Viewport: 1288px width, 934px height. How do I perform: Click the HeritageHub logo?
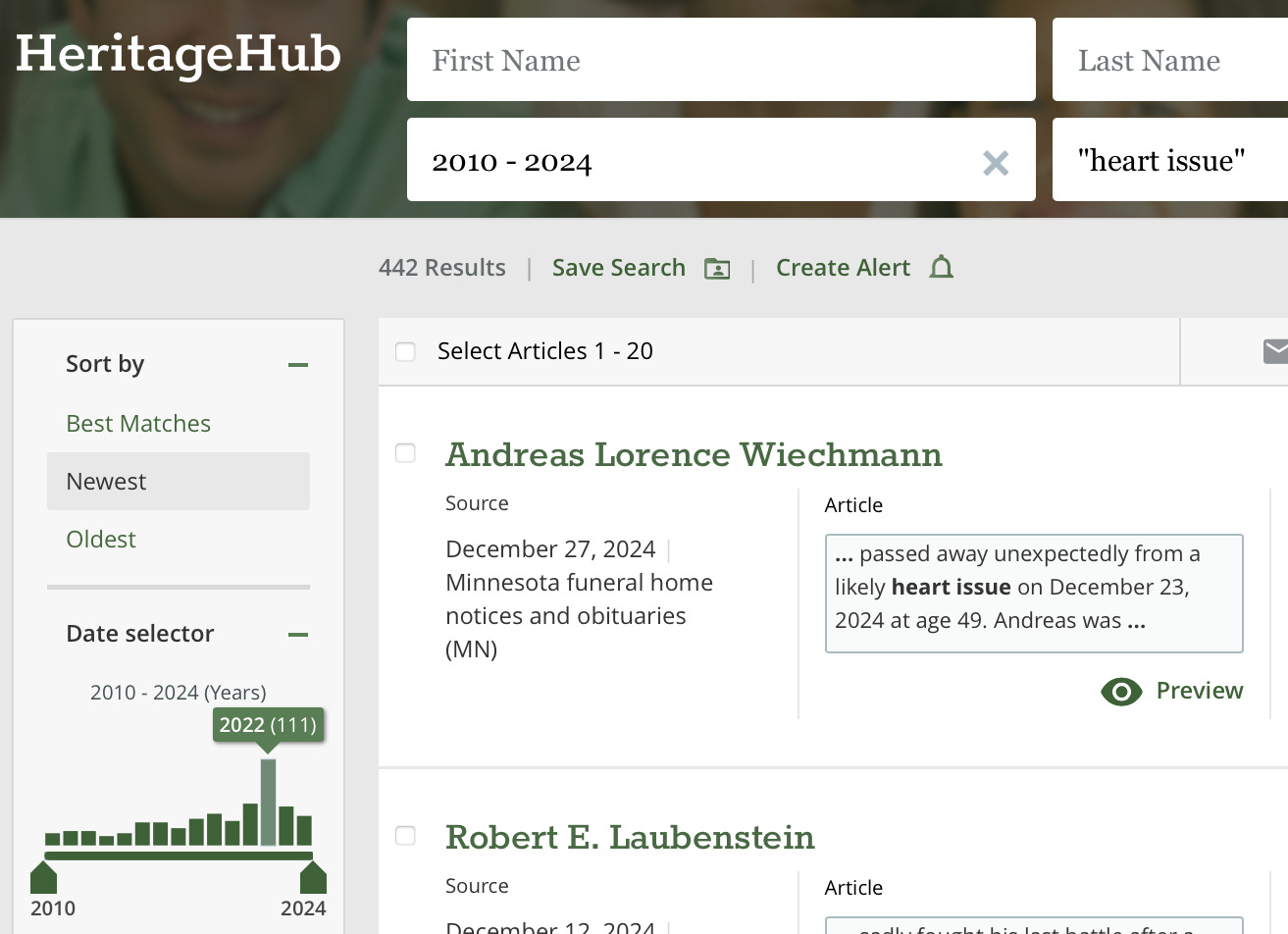pos(179,54)
